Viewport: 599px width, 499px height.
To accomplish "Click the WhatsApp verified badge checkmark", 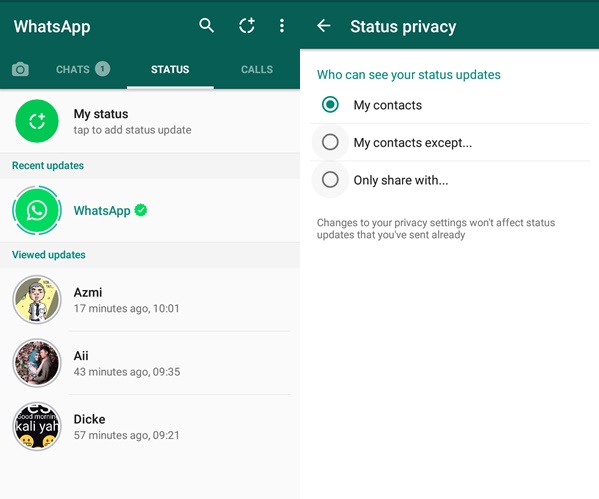I will pos(141,210).
